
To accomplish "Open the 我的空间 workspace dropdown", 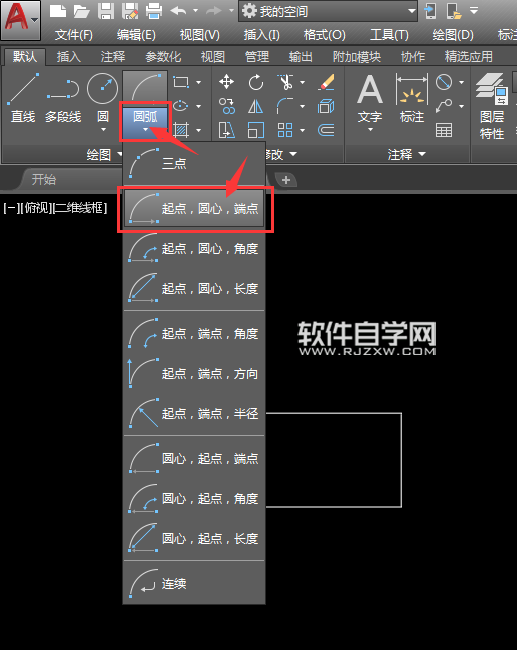I will pos(328,11).
